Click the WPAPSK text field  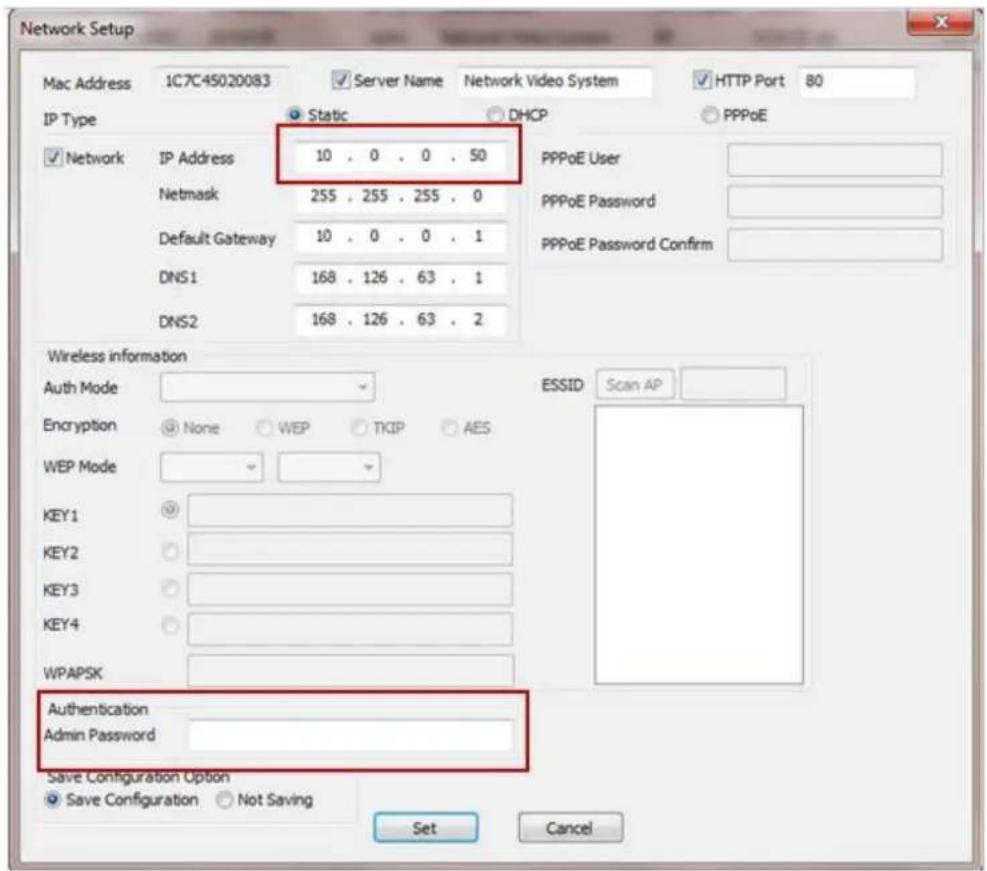pyautogui.click(x=350, y=670)
